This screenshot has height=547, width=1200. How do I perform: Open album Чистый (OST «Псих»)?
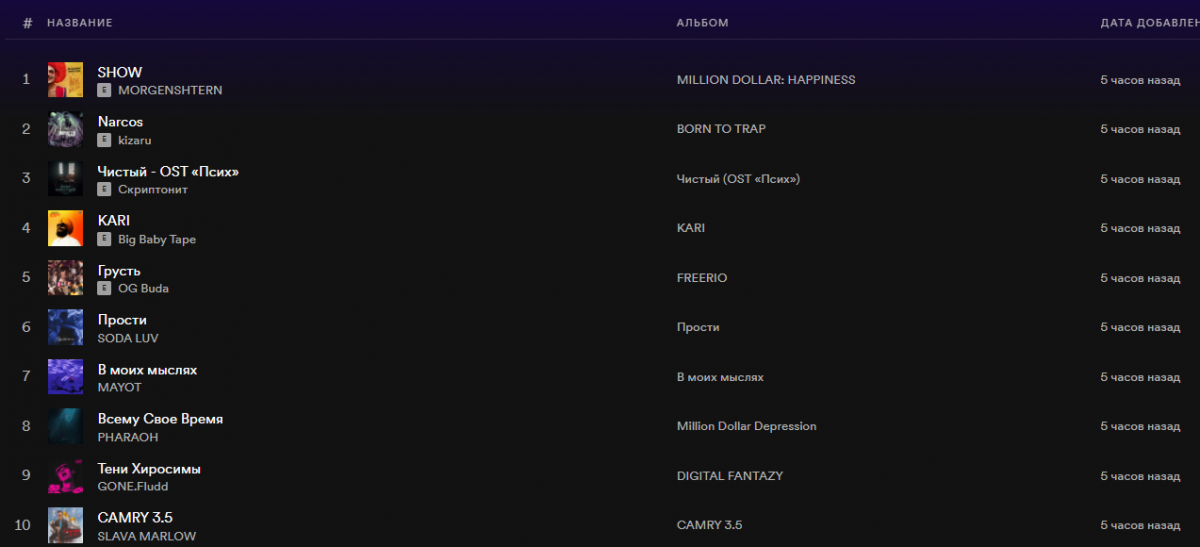point(739,179)
